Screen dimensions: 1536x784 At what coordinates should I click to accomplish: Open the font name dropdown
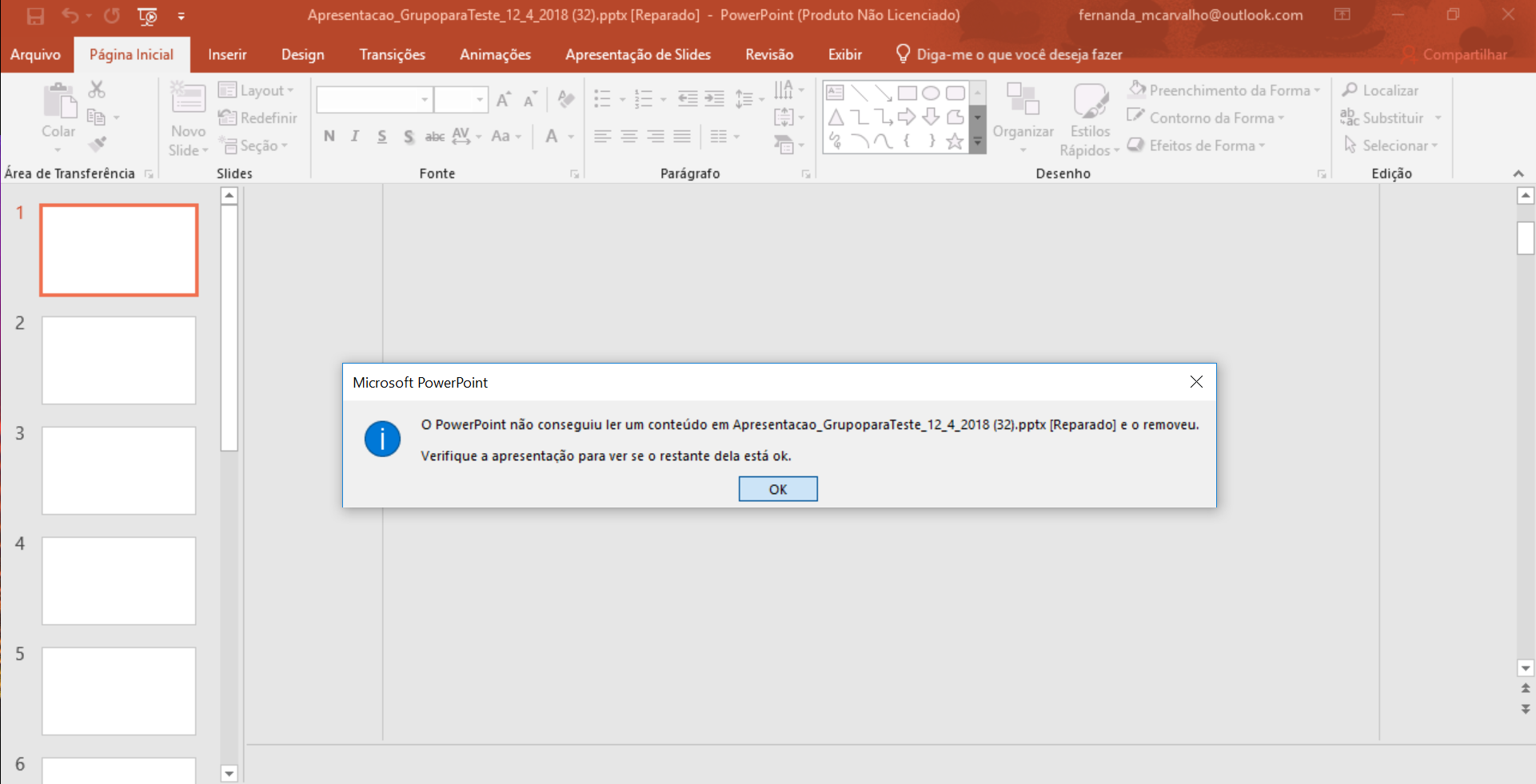423,99
